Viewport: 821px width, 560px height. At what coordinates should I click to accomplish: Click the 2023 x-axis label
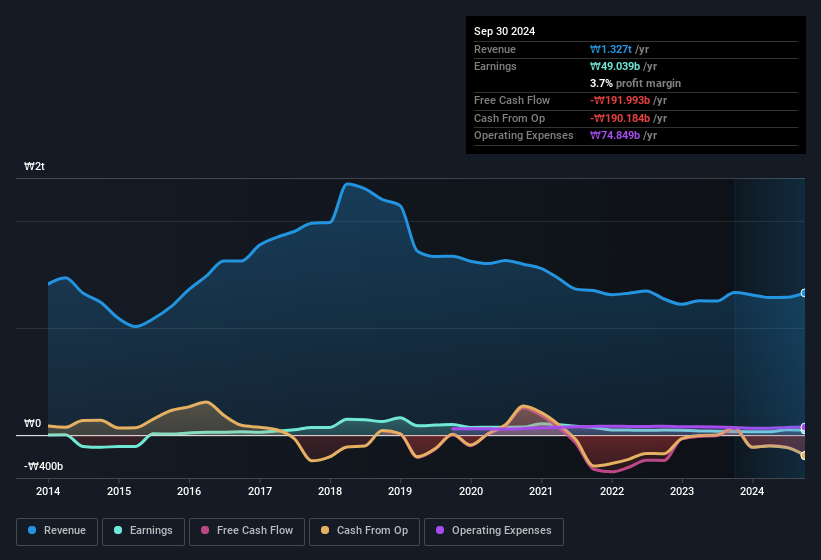point(682,491)
